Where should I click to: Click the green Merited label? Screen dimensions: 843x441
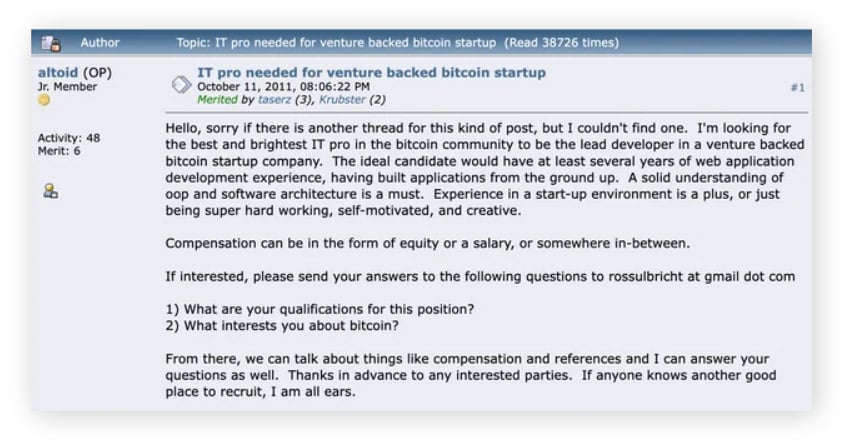pos(217,99)
